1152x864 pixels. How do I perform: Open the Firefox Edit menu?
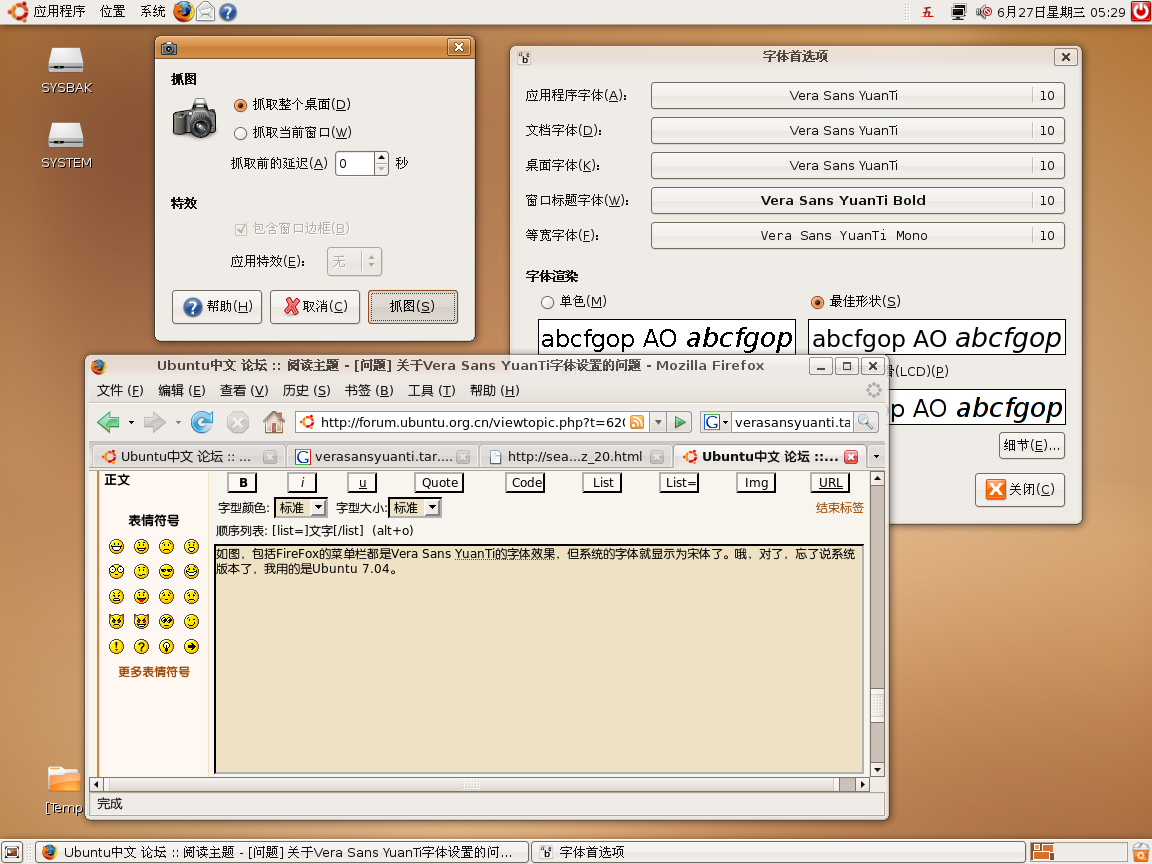coord(182,391)
